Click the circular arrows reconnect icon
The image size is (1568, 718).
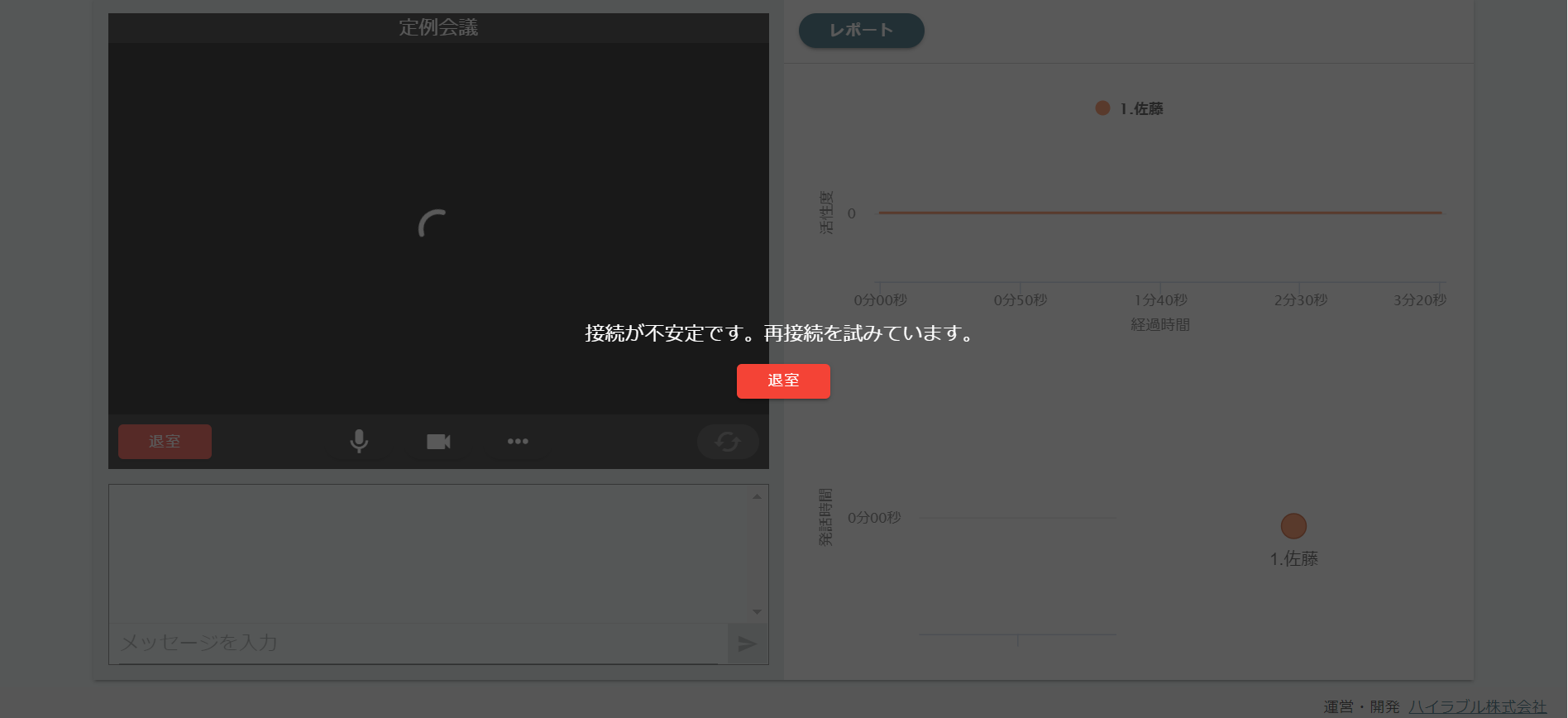pyautogui.click(x=728, y=442)
